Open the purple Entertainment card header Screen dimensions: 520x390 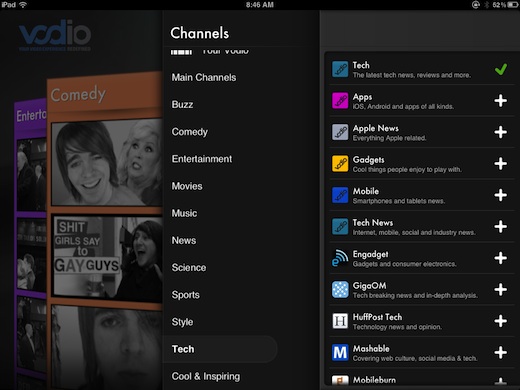31,116
